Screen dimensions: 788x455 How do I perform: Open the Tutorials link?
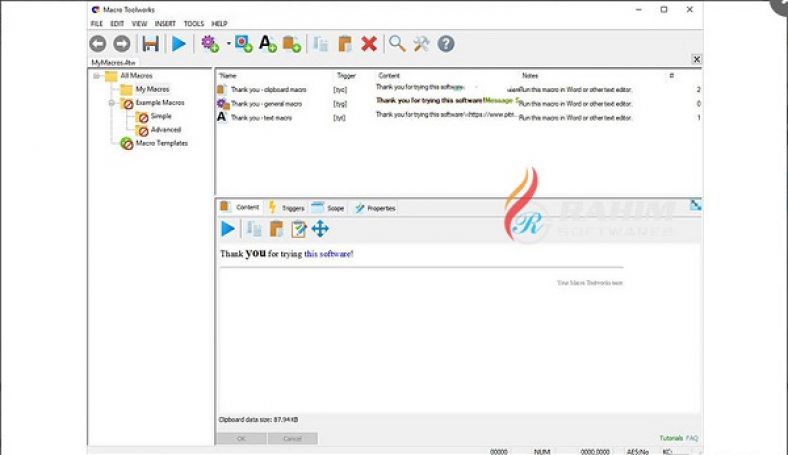[671, 438]
